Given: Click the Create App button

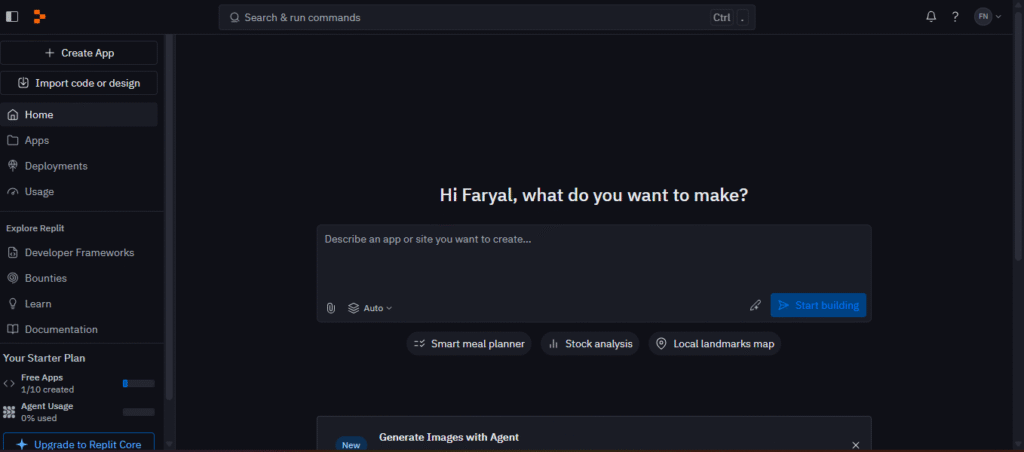Looking at the screenshot, I should point(79,53).
